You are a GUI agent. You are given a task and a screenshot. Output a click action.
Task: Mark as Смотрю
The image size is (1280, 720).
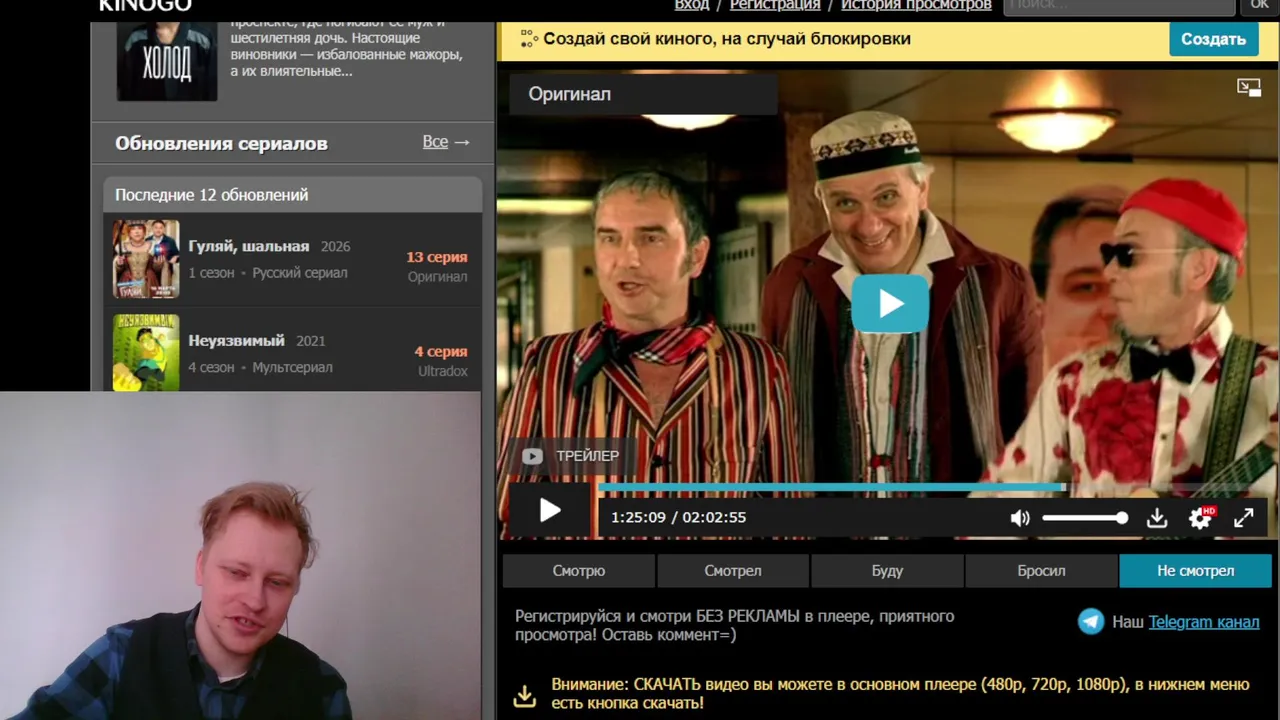(x=579, y=571)
